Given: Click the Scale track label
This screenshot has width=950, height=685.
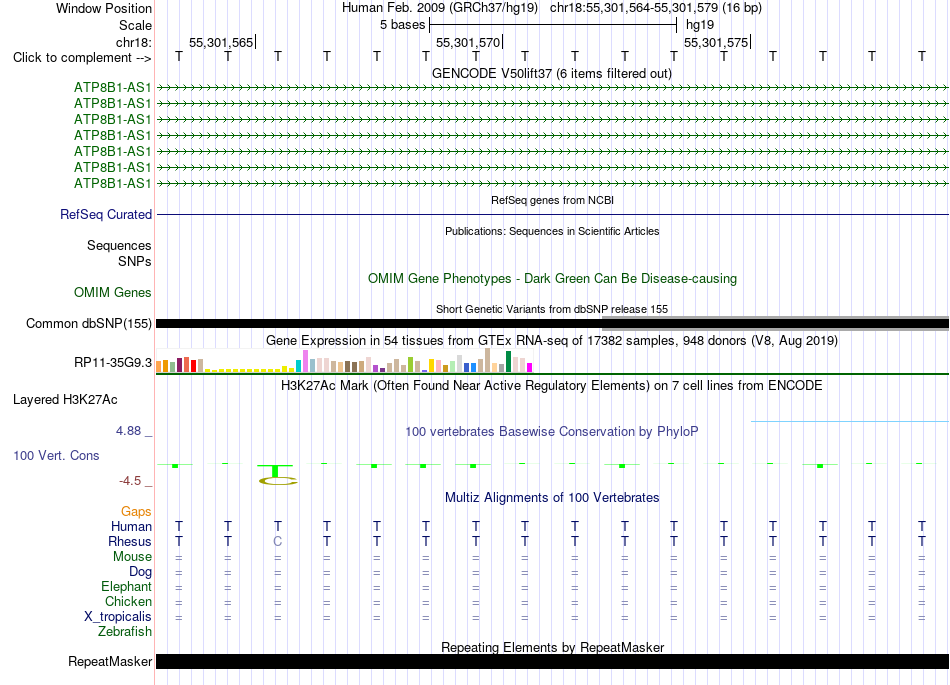Looking at the screenshot, I should (x=135, y=25).
